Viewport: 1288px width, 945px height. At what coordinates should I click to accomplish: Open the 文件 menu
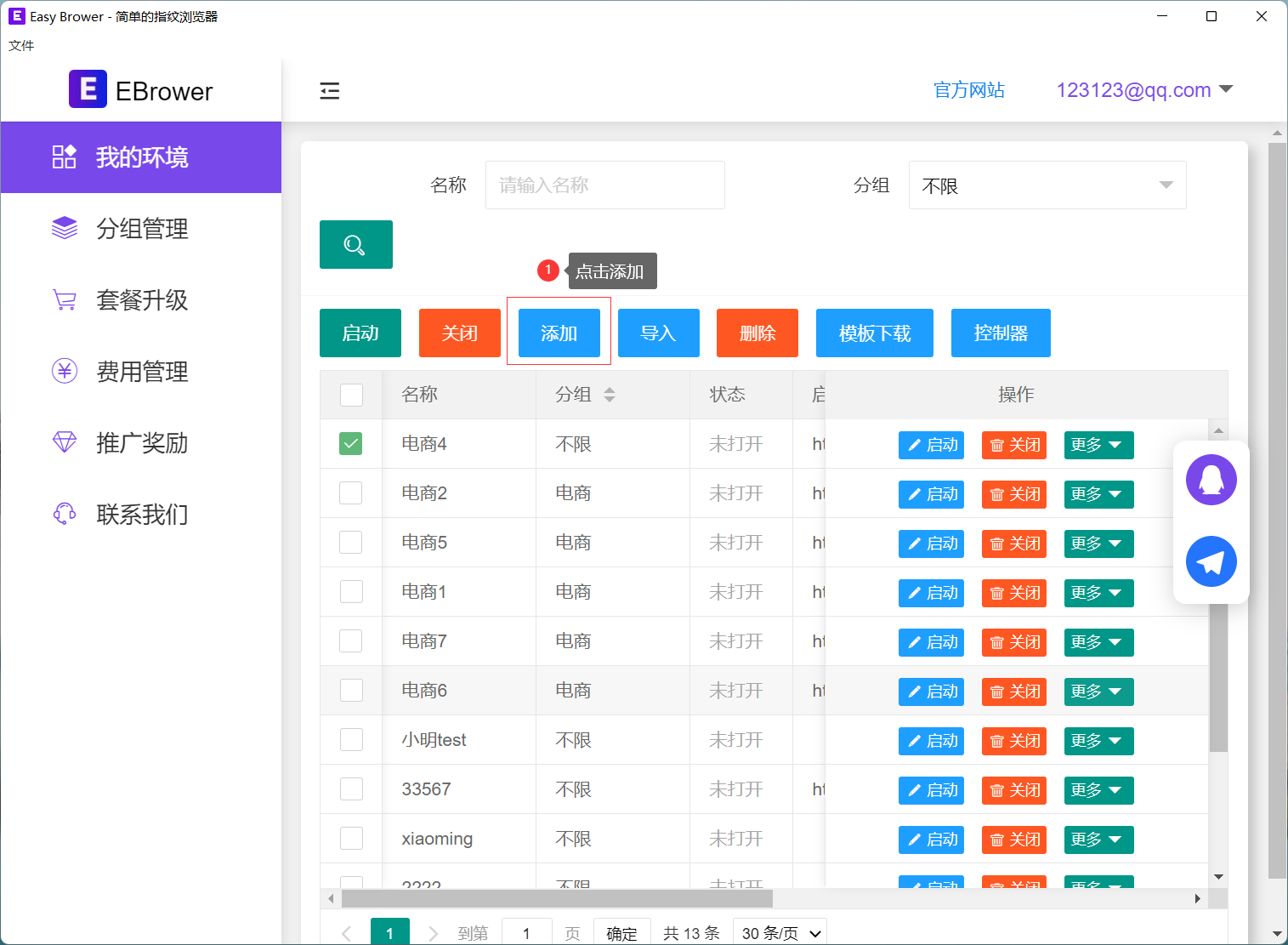click(21, 46)
